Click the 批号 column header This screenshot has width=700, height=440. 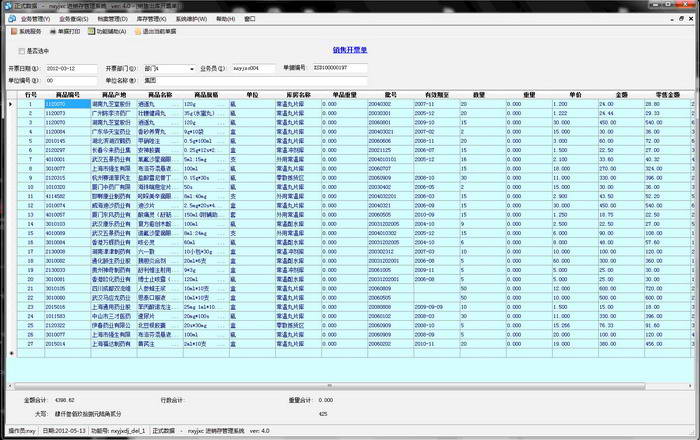pos(391,95)
